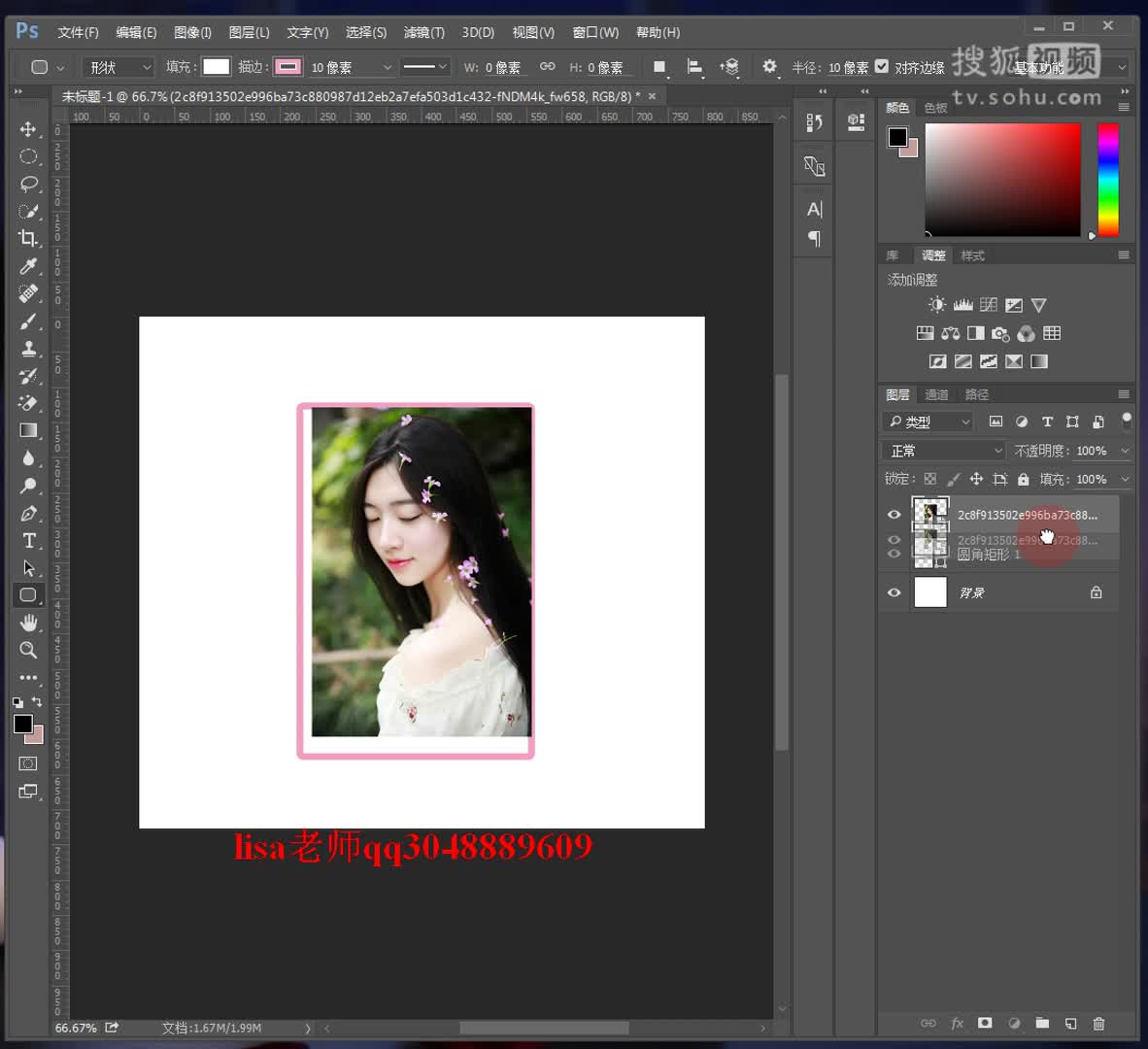The image size is (1148, 1049).
Task: Hide the 背景 layer via its eye icon
Action: tap(894, 592)
